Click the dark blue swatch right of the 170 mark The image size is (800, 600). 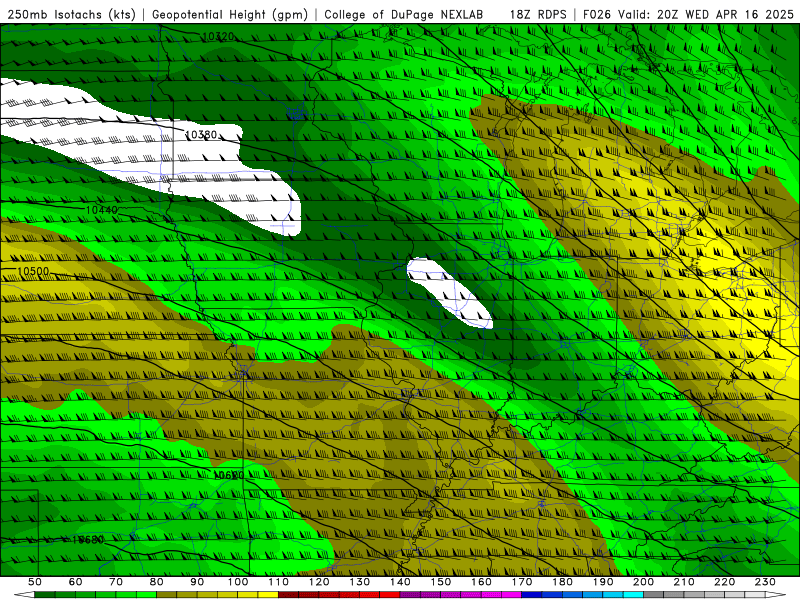pos(532,595)
